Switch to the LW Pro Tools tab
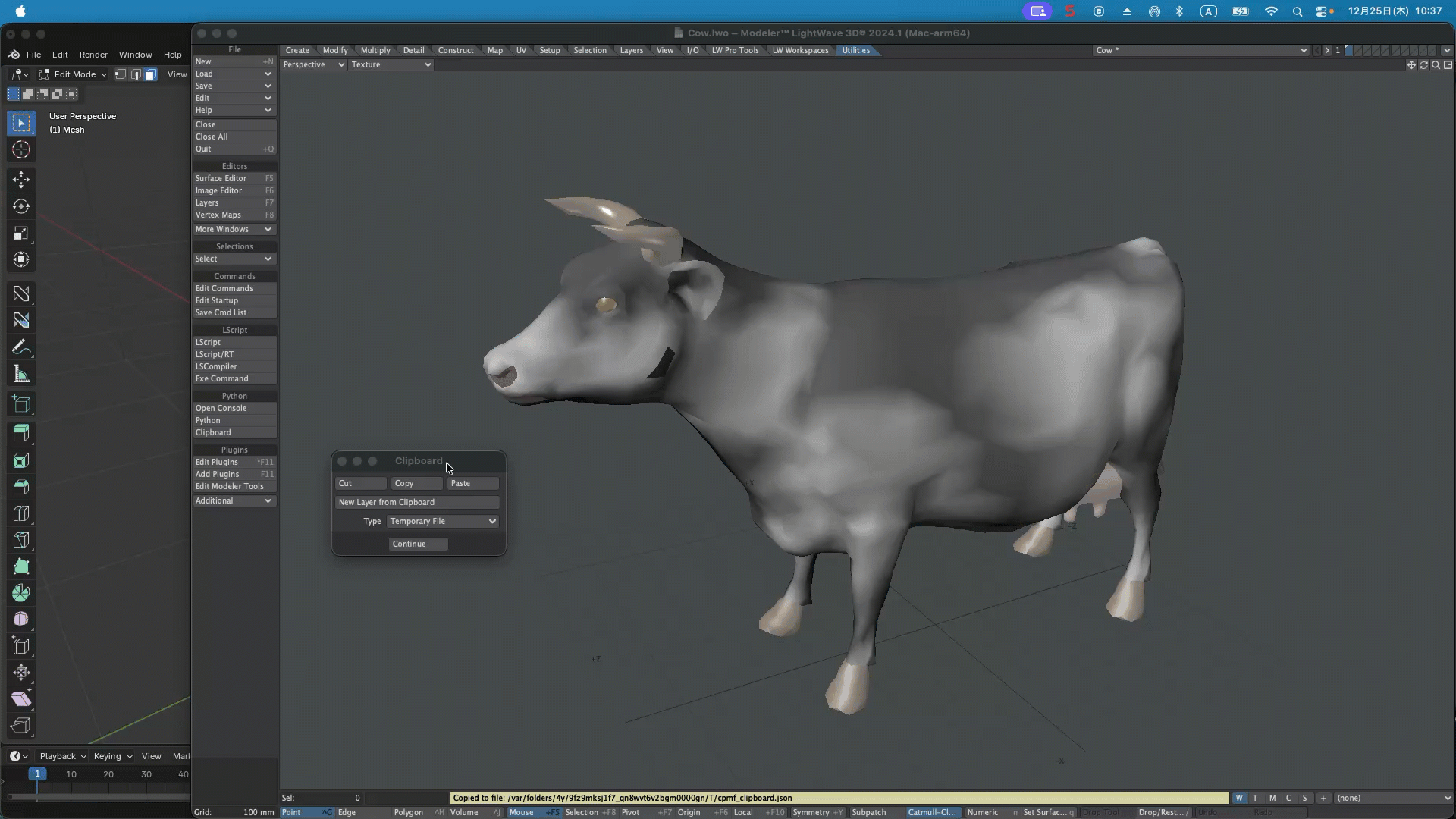This screenshot has width=1456, height=819. (x=735, y=51)
